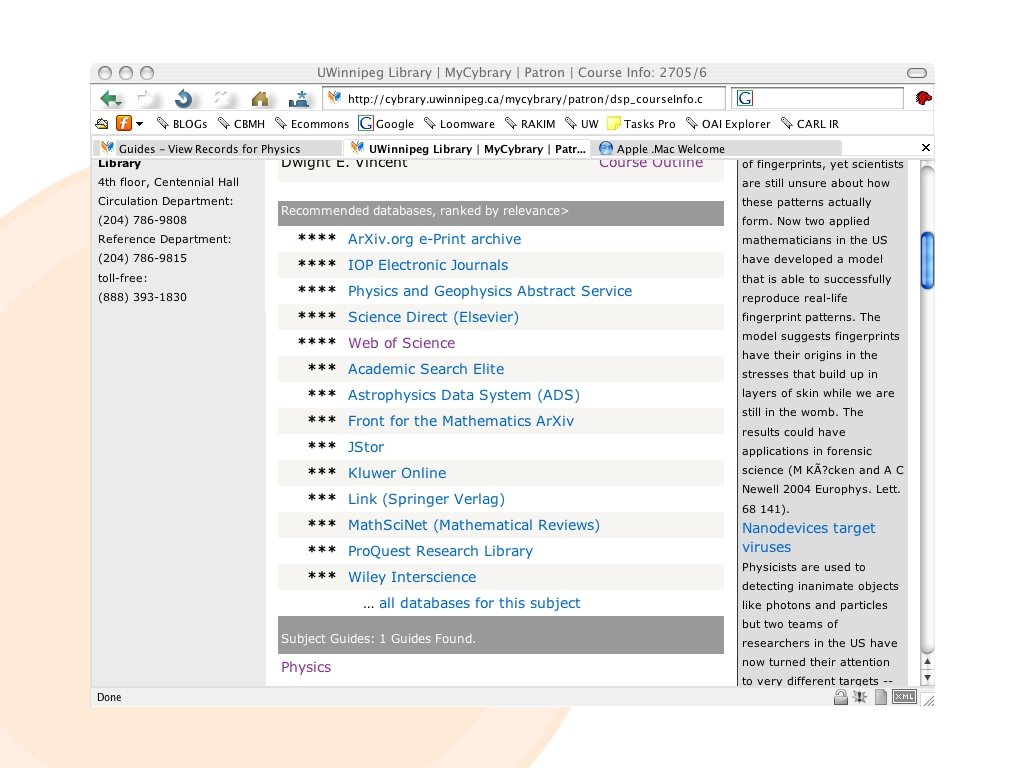
Task: Open the Physics subject guide link
Action: (x=306, y=667)
